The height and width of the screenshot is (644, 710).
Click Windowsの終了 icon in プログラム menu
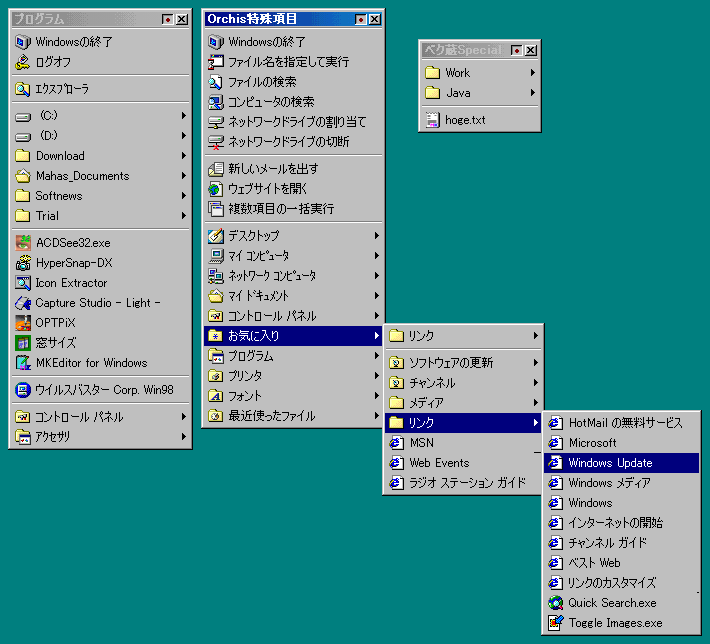coord(23,42)
